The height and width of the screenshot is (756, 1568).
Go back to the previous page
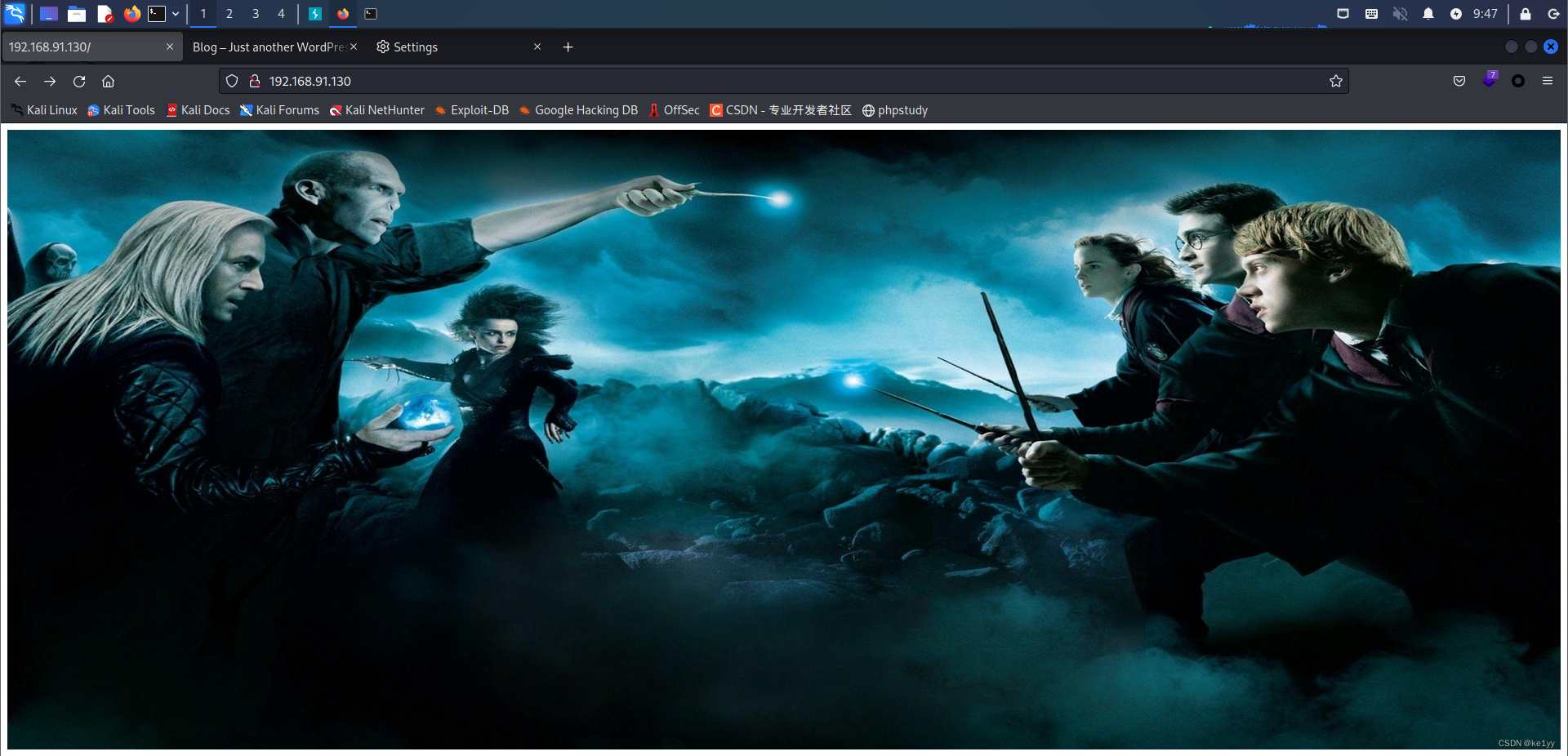(20, 81)
